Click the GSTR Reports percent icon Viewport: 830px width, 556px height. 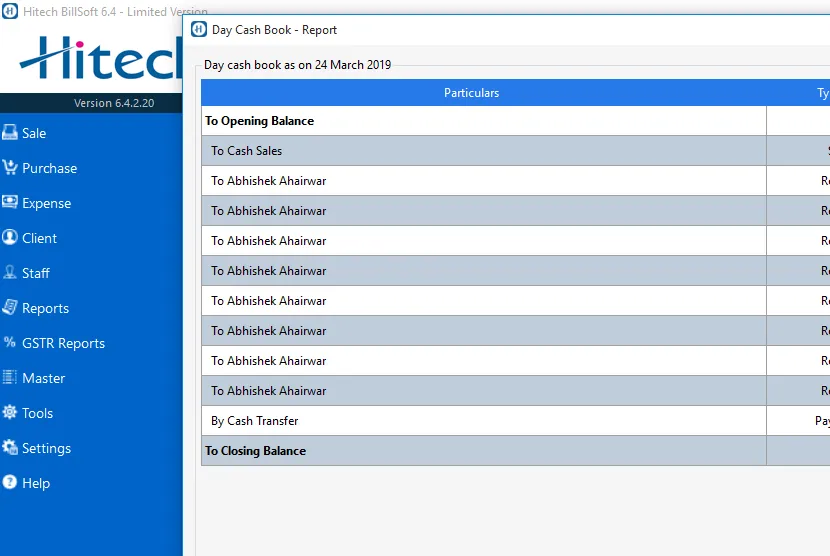pyautogui.click(x=10, y=343)
